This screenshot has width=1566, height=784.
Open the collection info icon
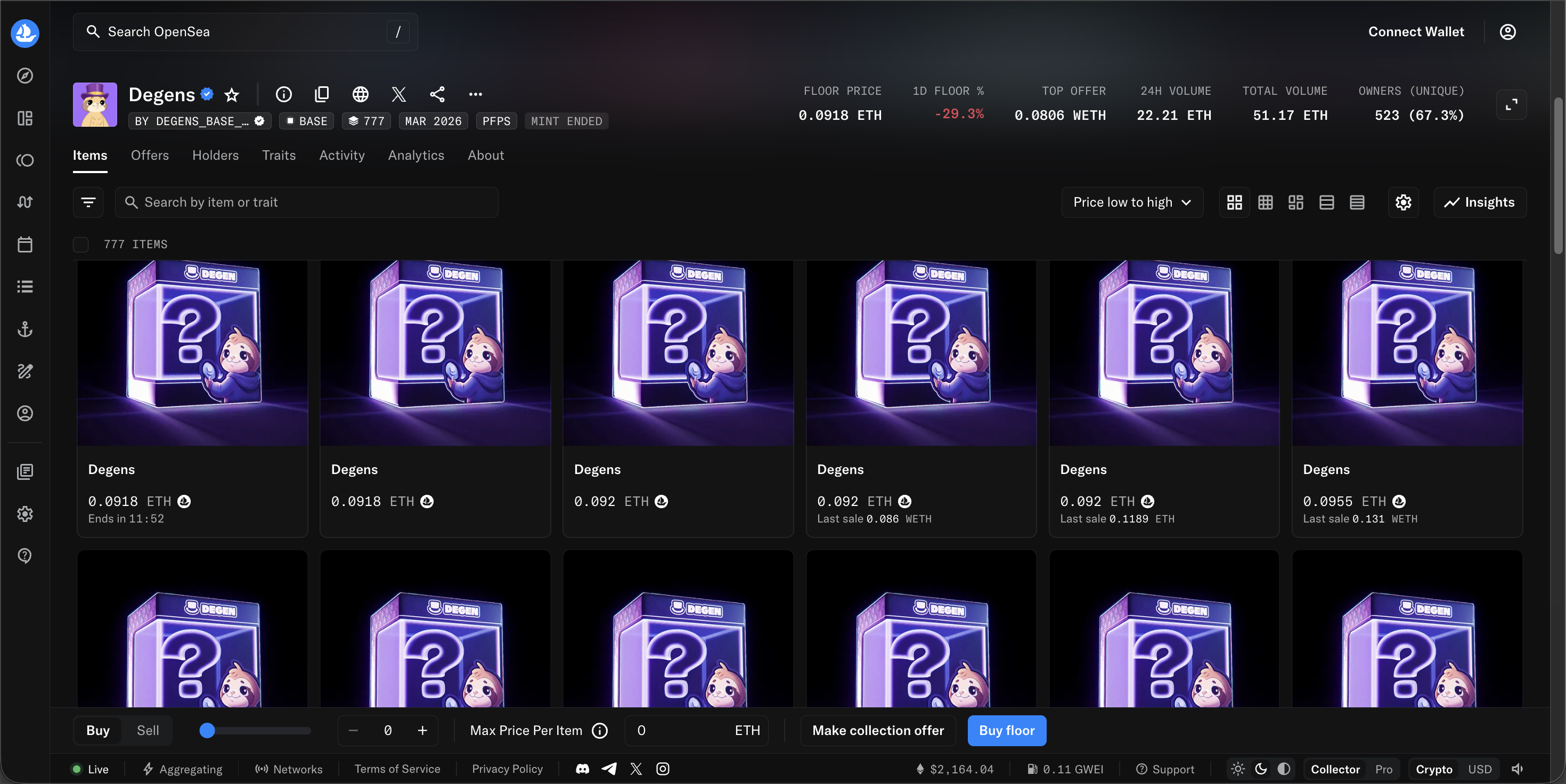[x=283, y=94]
